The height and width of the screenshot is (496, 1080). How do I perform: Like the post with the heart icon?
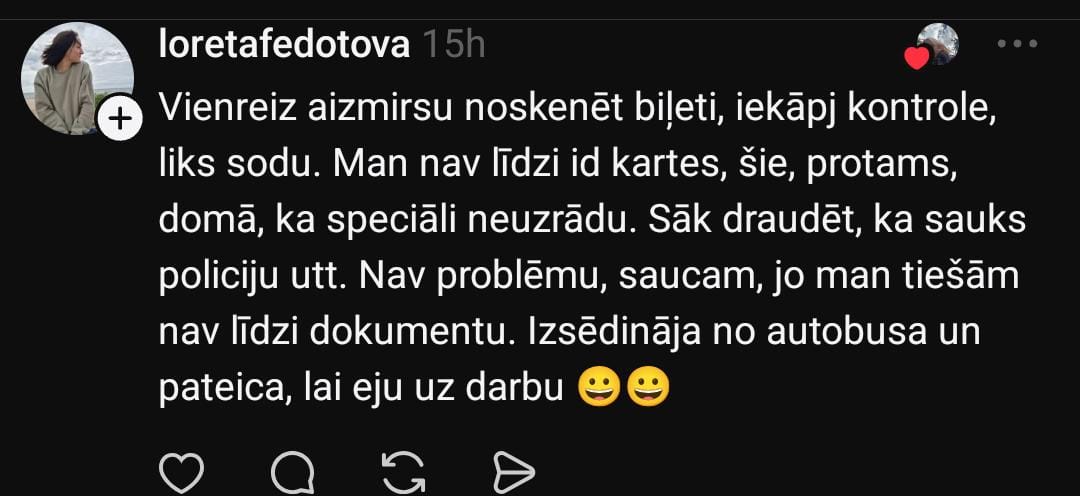[181, 473]
